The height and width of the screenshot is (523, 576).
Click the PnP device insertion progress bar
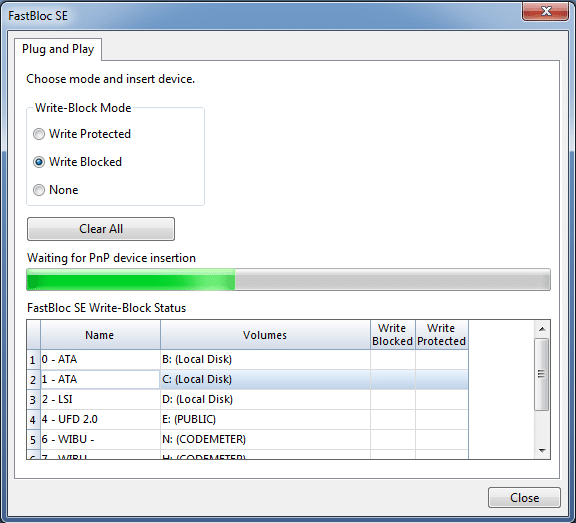click(288, 279)
